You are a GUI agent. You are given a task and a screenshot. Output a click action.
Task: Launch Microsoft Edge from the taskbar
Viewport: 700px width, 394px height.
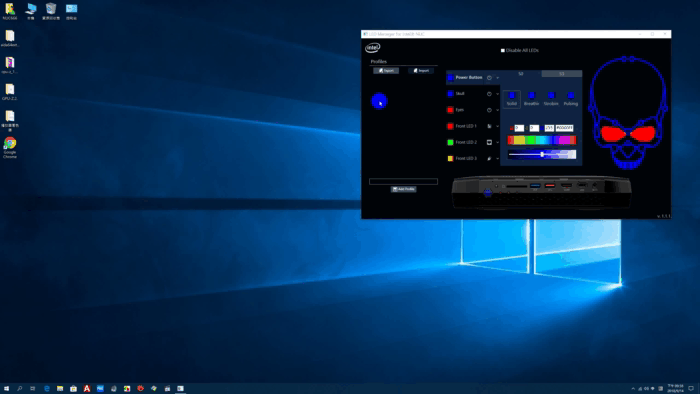46,389
